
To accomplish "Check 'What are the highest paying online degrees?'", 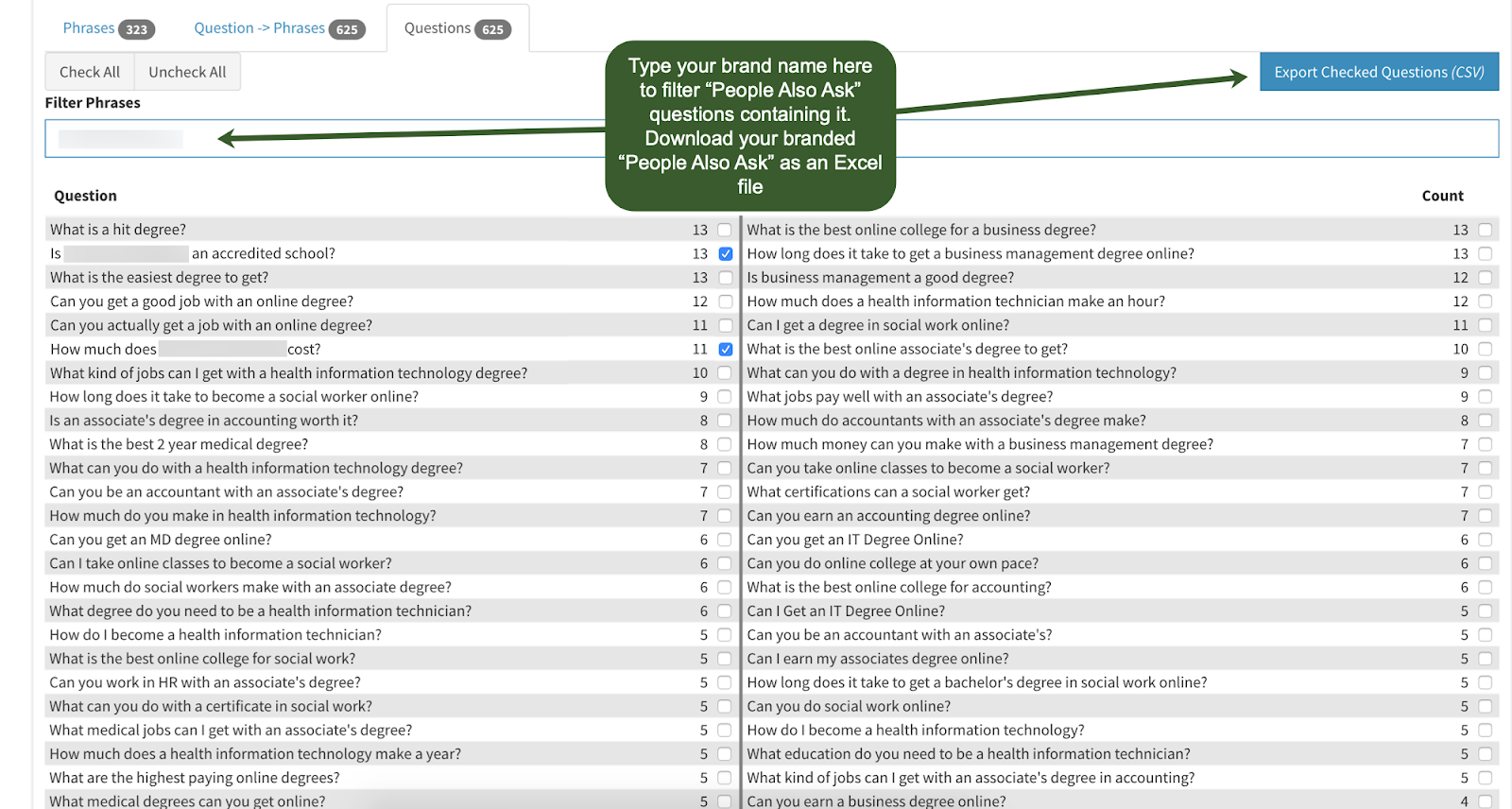I will point(725,778).
